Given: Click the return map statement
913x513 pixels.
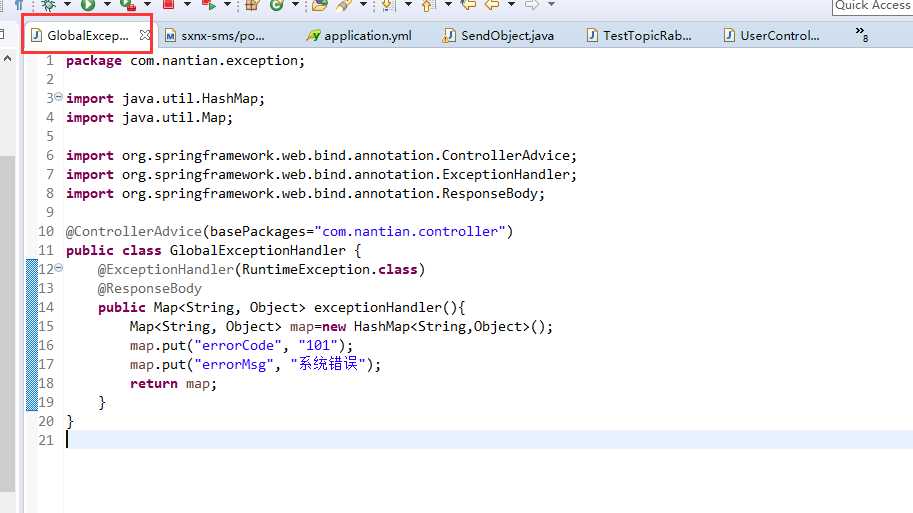Looking at the screenshot, I should click(x=173, y=384).
